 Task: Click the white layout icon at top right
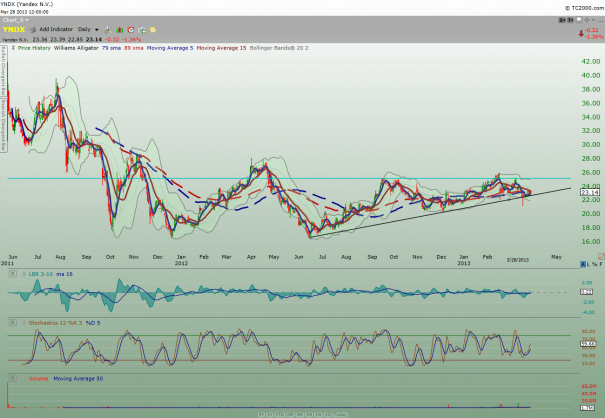579,20
